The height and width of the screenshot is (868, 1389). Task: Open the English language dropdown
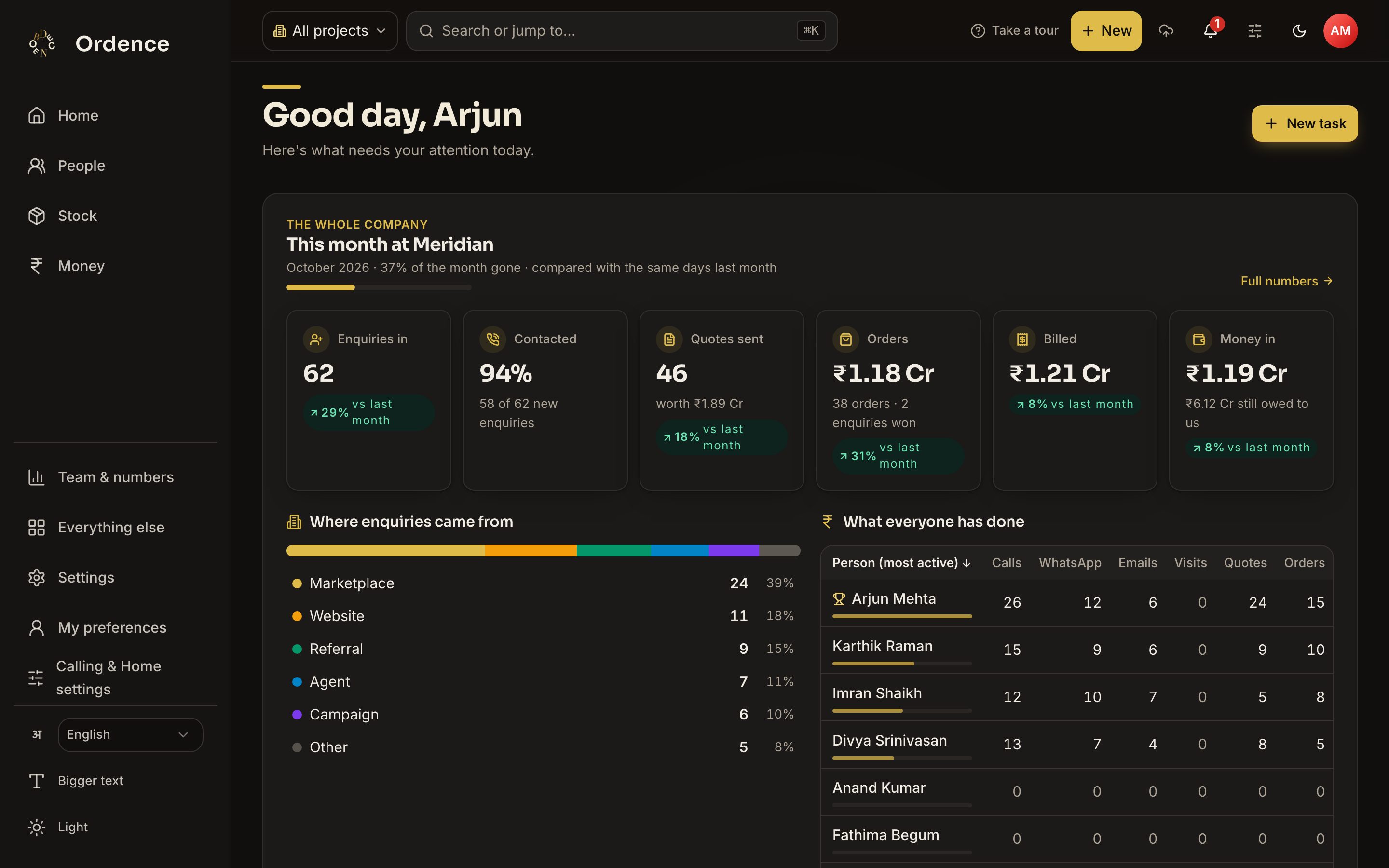(130, 734)
